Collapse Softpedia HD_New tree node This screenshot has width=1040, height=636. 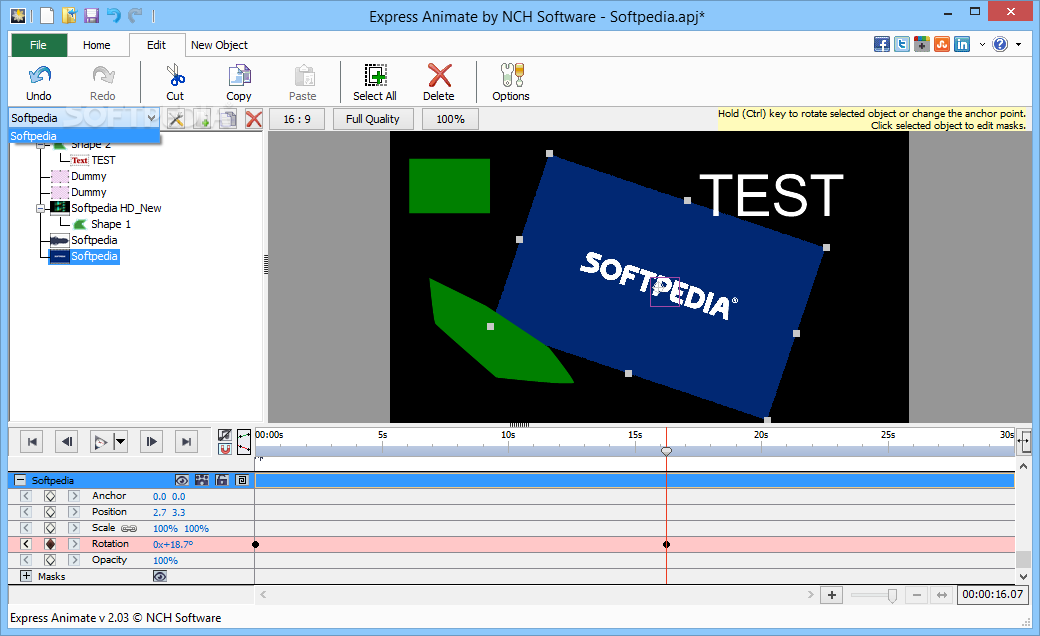point(40,208)
